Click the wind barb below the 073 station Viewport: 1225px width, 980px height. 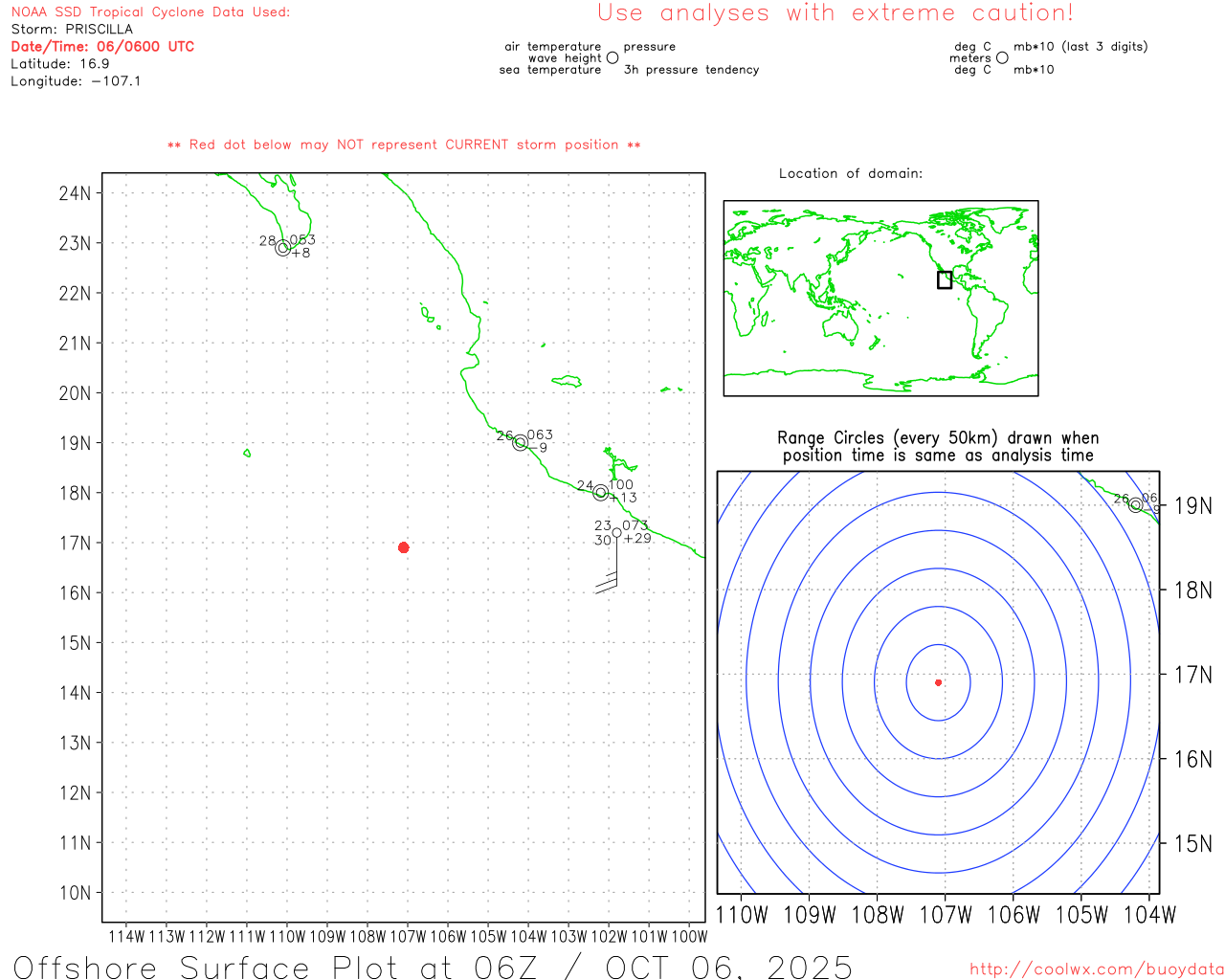[x=608, y=565]
